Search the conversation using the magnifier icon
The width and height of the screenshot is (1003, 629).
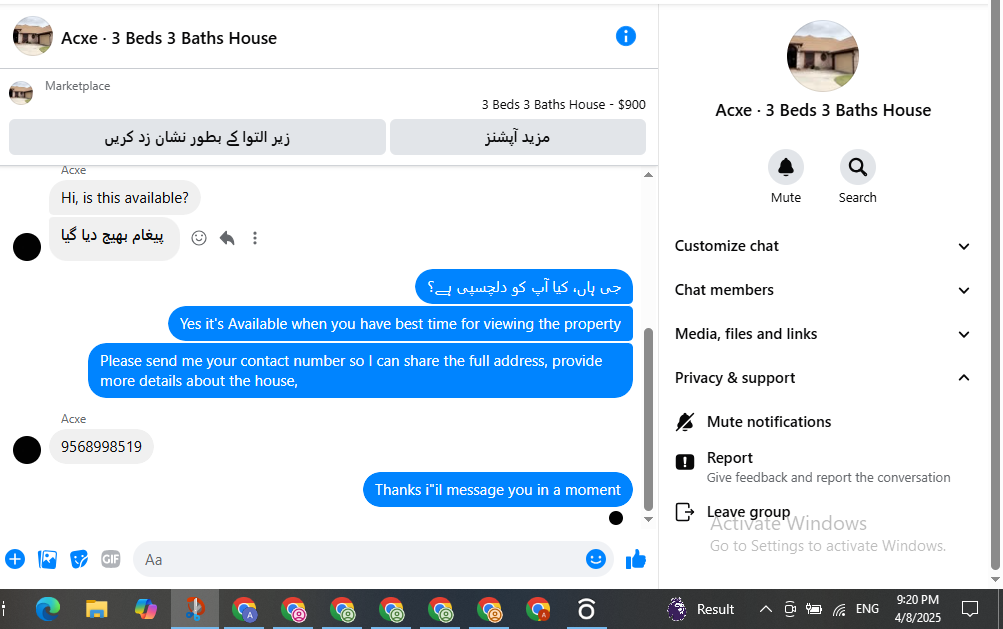point(857,168)
